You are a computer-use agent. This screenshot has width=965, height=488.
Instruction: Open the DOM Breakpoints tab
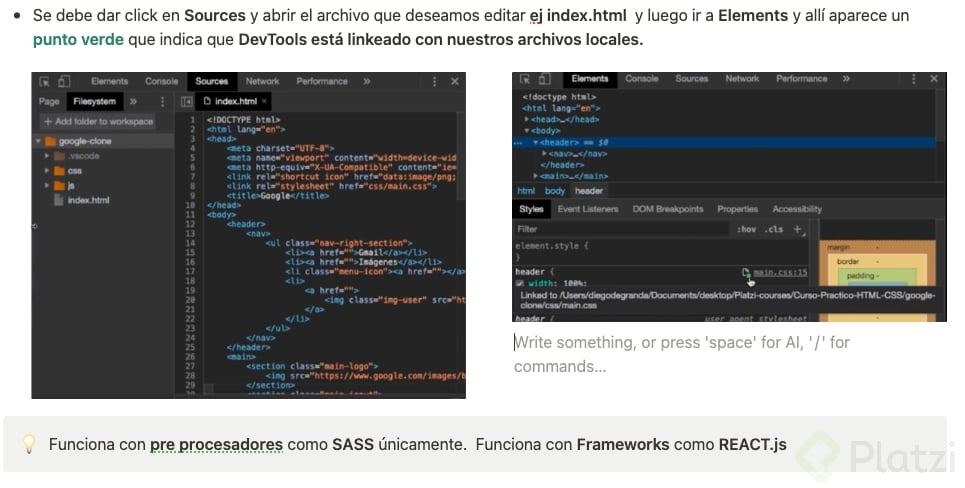668,209
